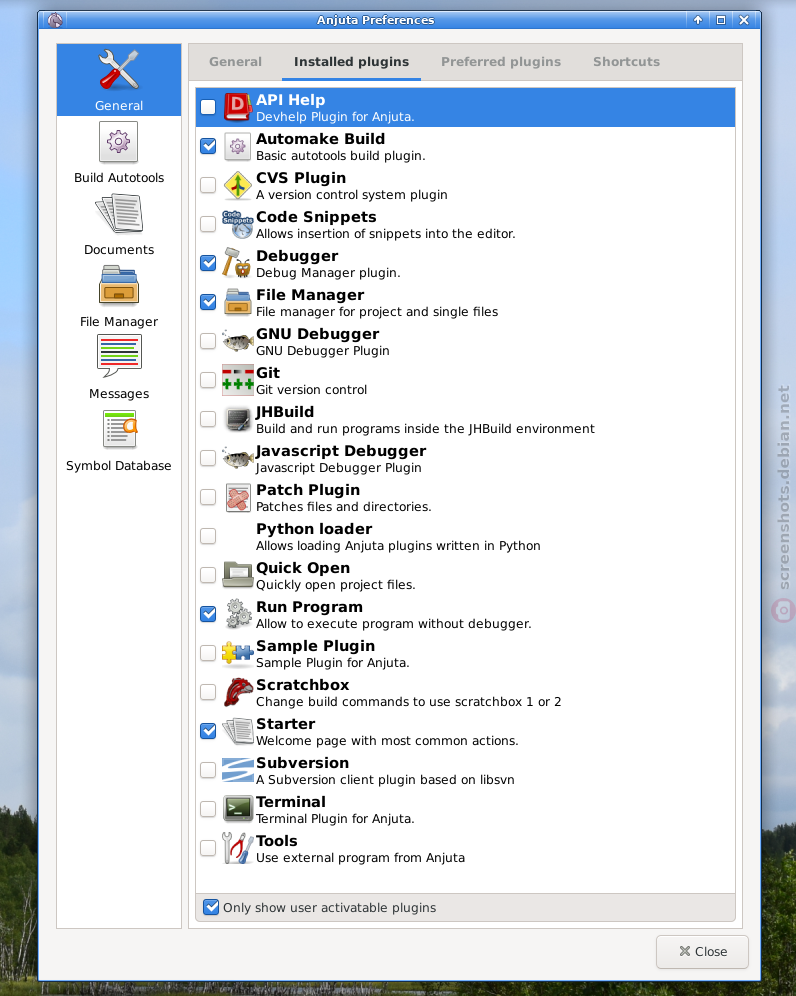Open Symbol Database preferences icon
The image size is (796, 996).
119,429
